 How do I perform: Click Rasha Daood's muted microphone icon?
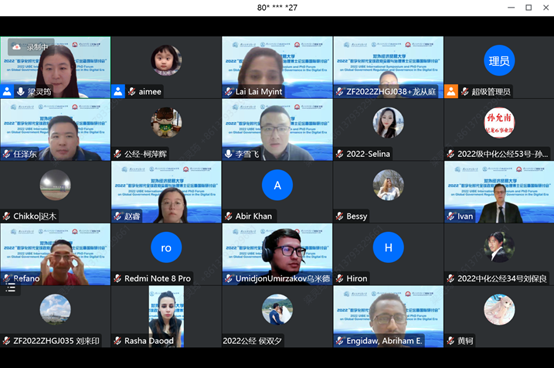pyautogui.click(x=118, y=341)
